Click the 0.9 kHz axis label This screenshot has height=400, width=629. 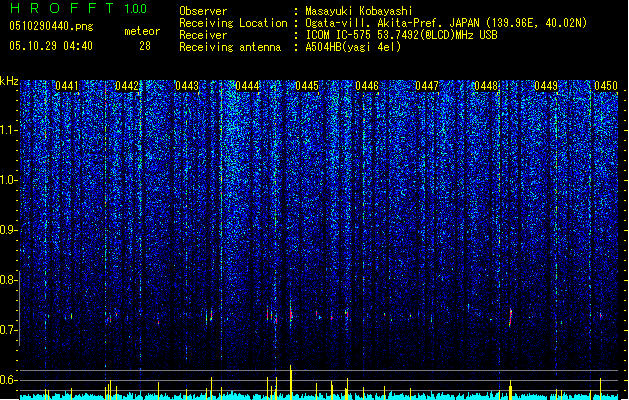(8, 230)
